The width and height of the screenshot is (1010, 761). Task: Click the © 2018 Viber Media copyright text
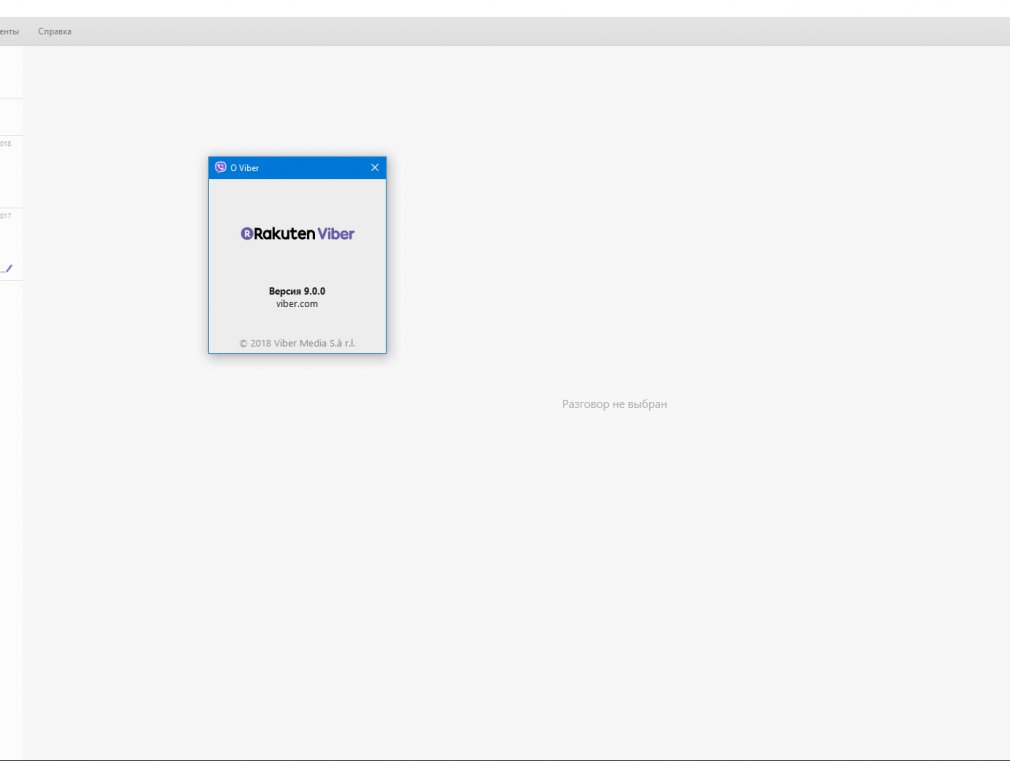pyautogui.click(x=297, y=343)
